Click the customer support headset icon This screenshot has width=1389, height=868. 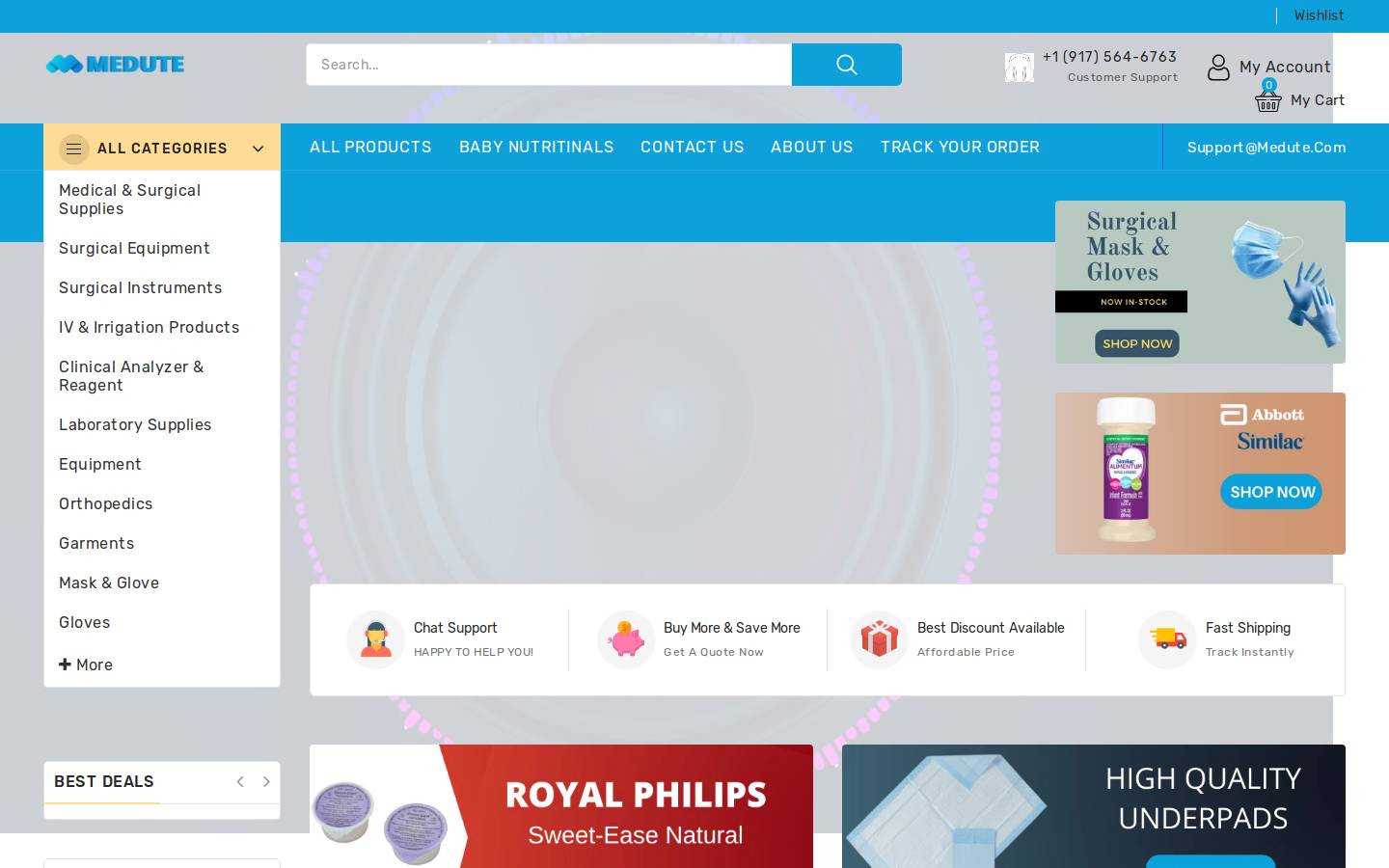[x=1019, y=68]
